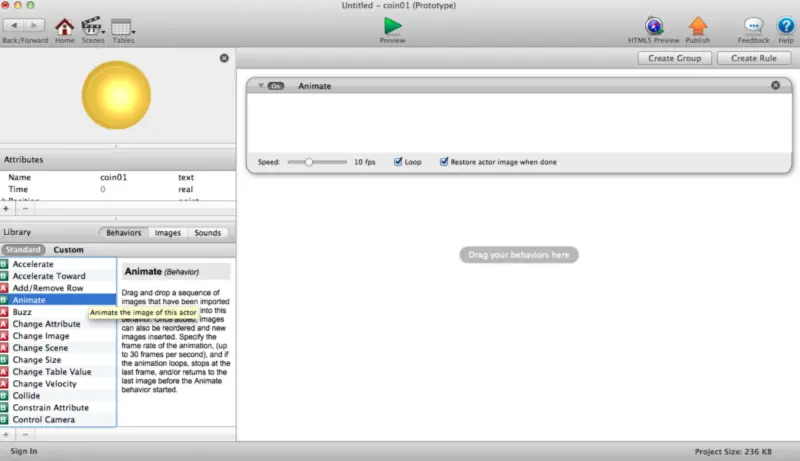The height and width of the screenshot is (461, 800).
Task: Remove the Animate behavior with its X
Action: pos(775,85)
